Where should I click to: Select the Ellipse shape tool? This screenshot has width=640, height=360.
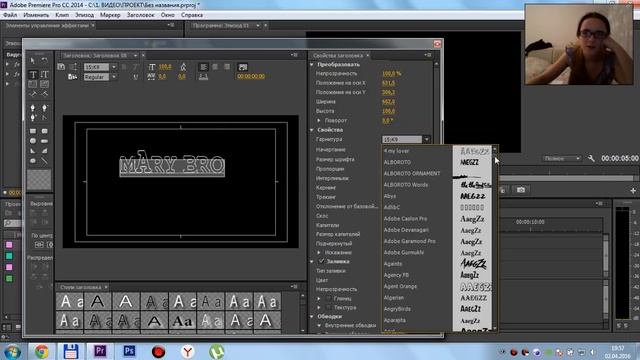[x=33, y=161]
